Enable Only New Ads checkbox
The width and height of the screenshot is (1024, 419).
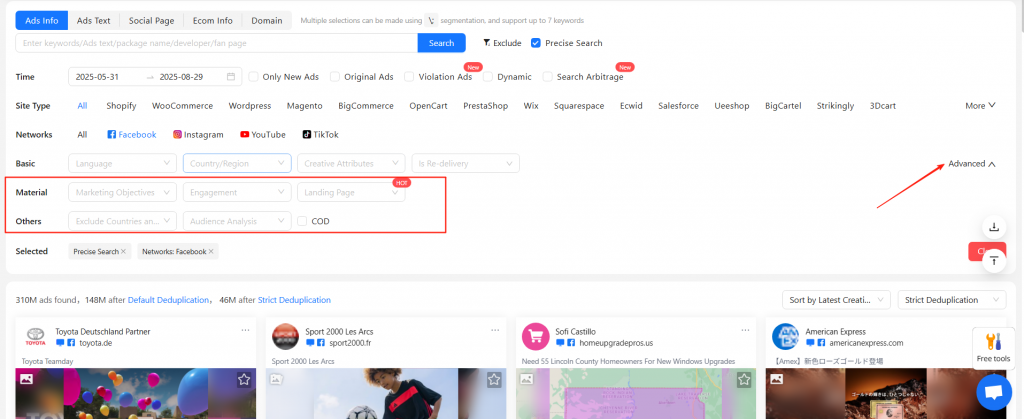pyautogui.click(x=253, y=76)
